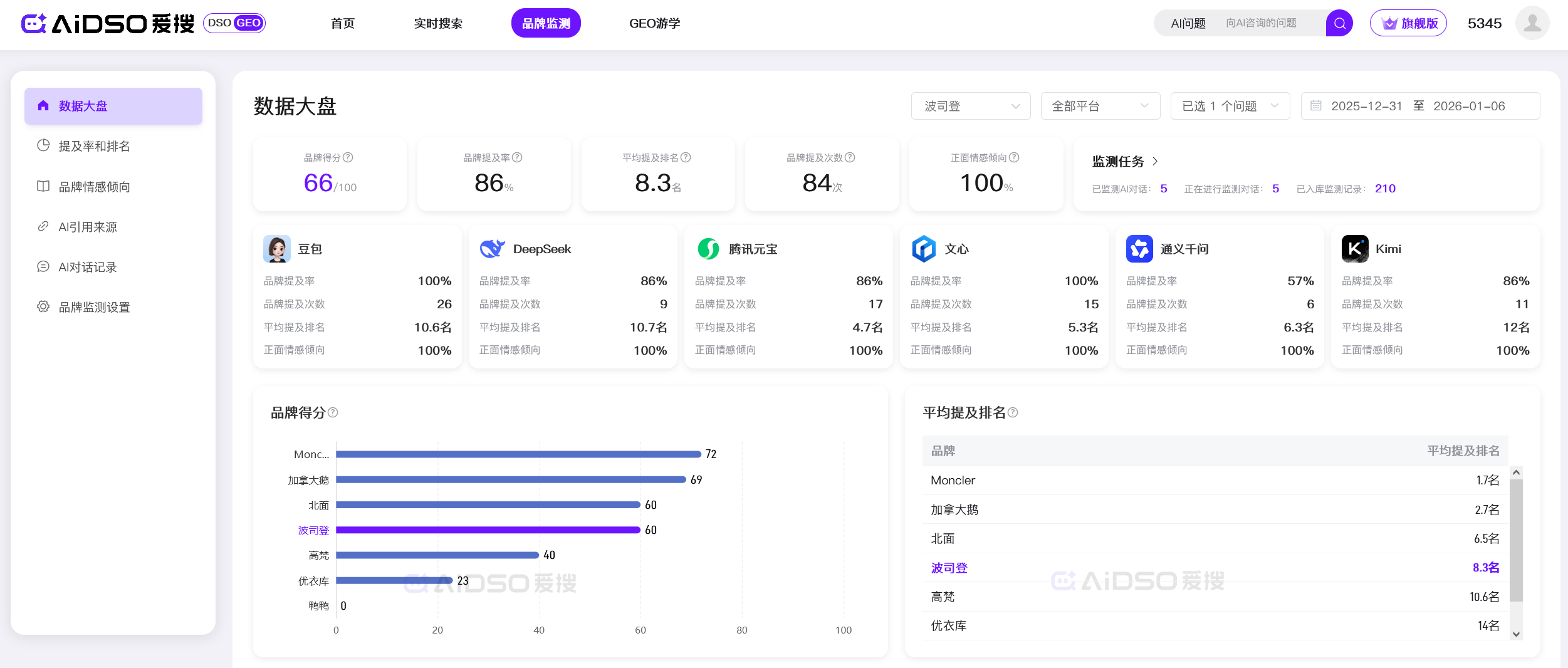
Task: Click the DeepSeek whale logo
Action: point(492,249)
